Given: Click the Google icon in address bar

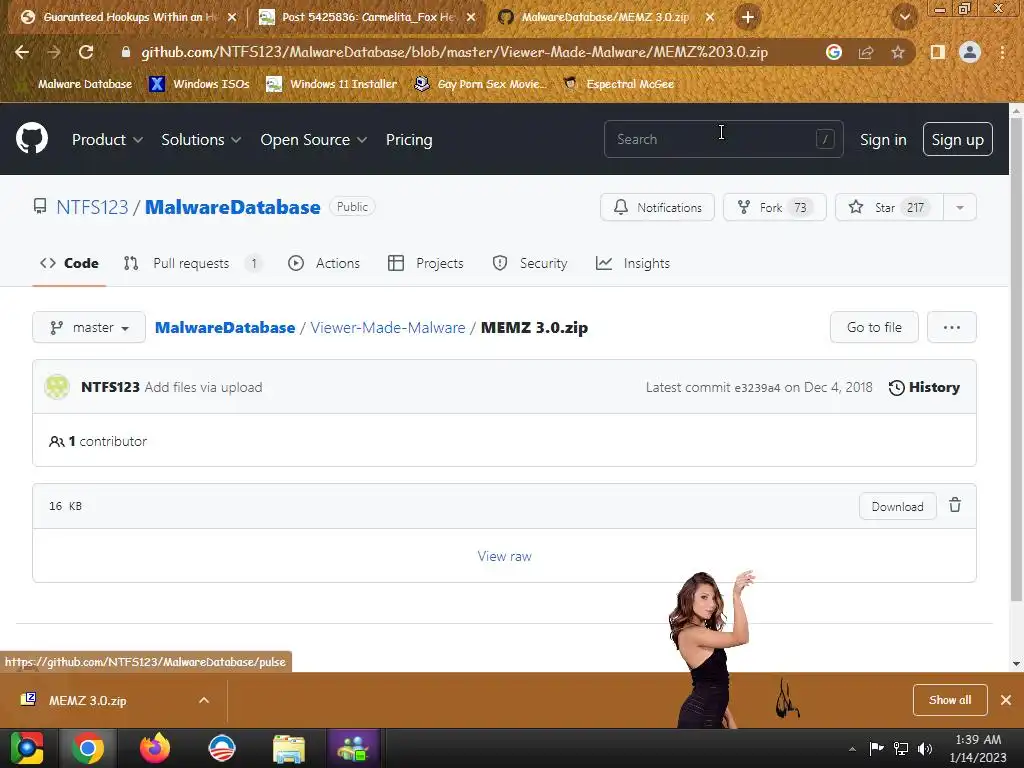Looking at the screenshot, I should point(834,52).
